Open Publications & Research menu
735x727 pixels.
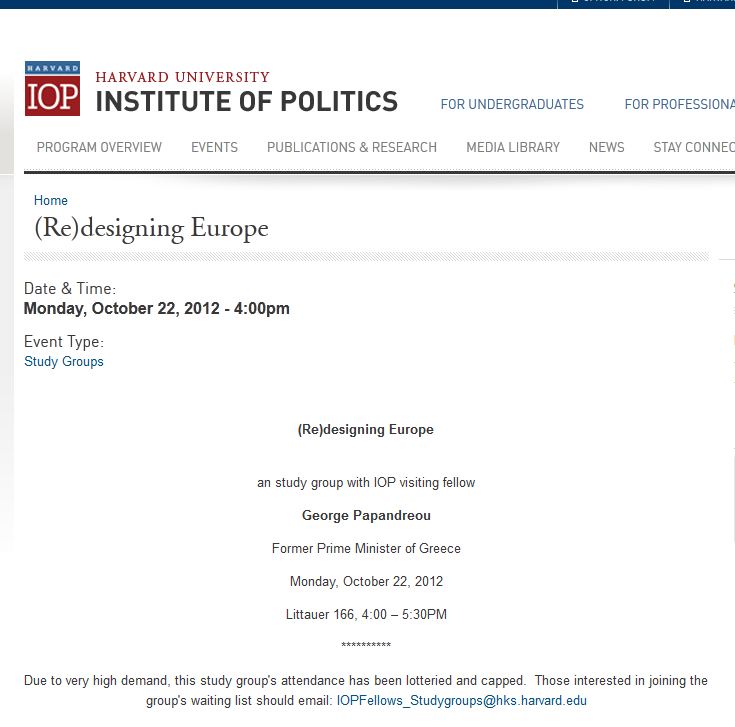tap(351, 147)
